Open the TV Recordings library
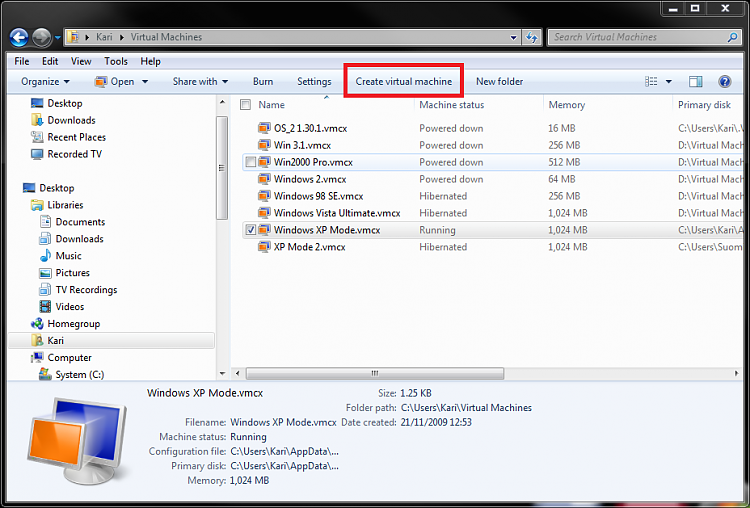The height and width of the screenshot is (508, 750). pyautogui.click(x=86, y=290)
